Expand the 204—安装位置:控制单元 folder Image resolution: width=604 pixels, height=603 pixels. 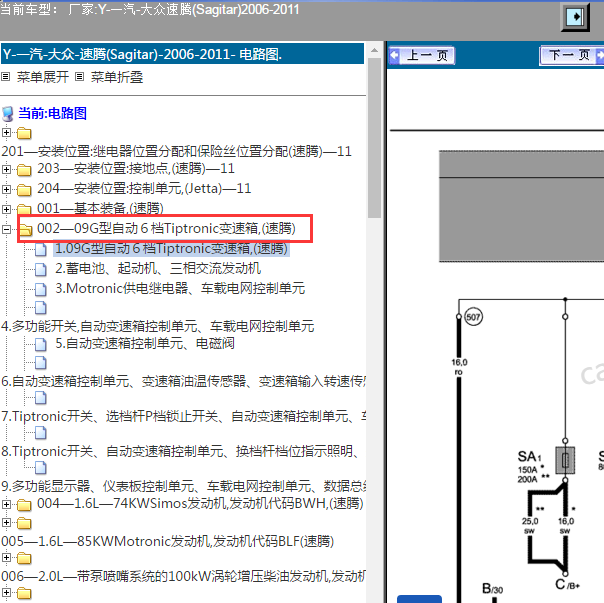coord(6,189)
